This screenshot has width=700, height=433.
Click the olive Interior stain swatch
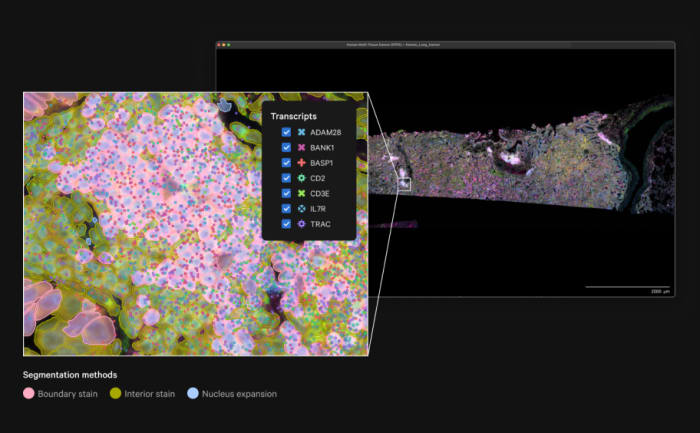(115, 394)
